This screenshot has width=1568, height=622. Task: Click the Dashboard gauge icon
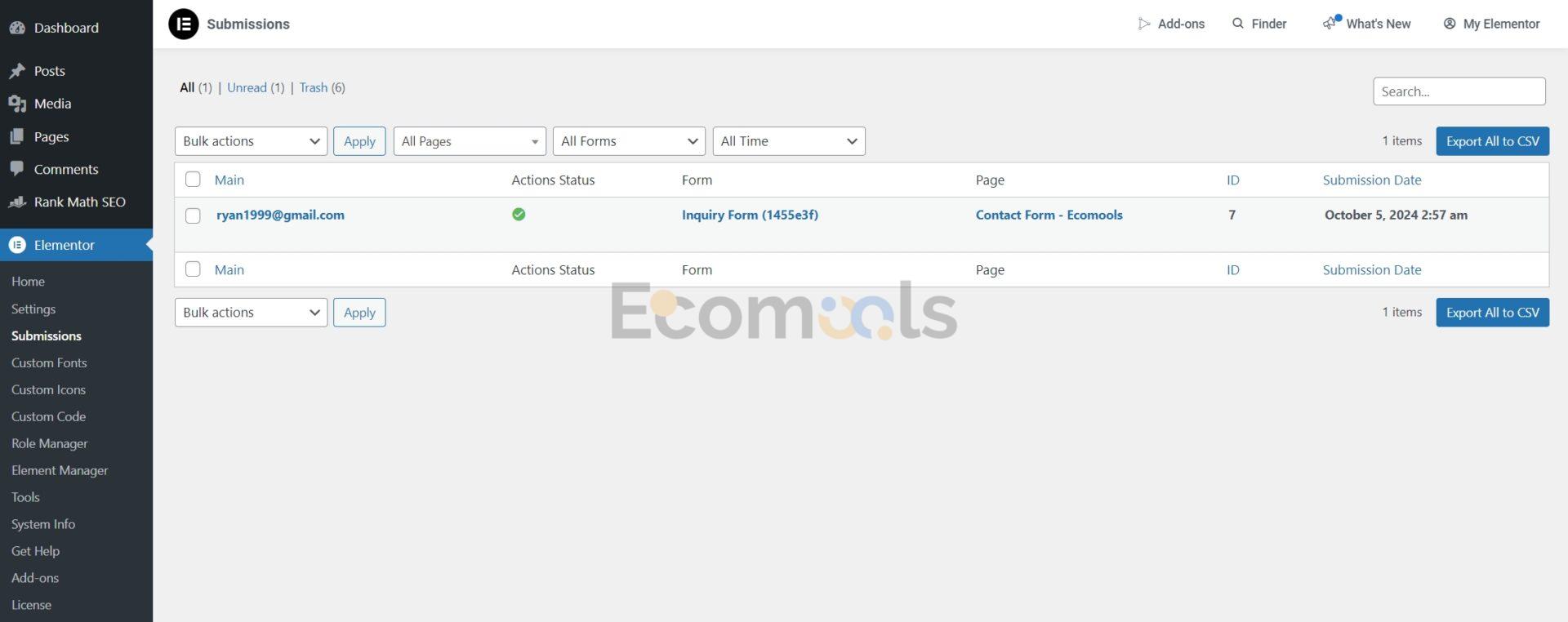pos(17,28)
